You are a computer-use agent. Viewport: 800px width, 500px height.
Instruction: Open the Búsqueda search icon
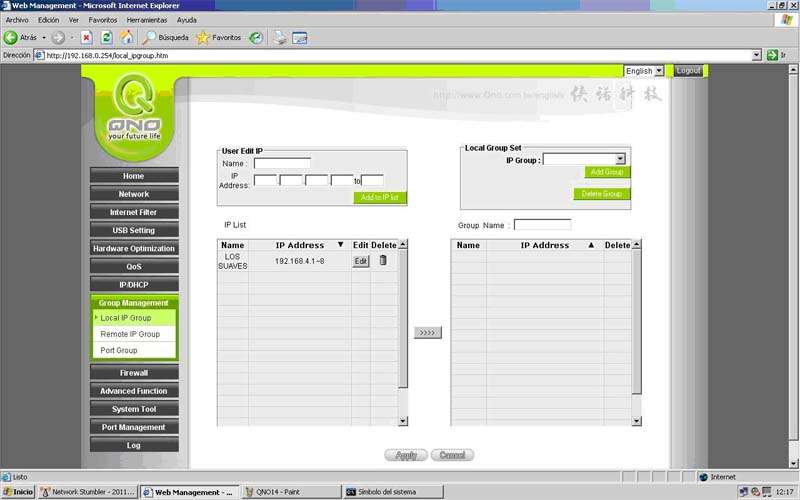(151, 37)
